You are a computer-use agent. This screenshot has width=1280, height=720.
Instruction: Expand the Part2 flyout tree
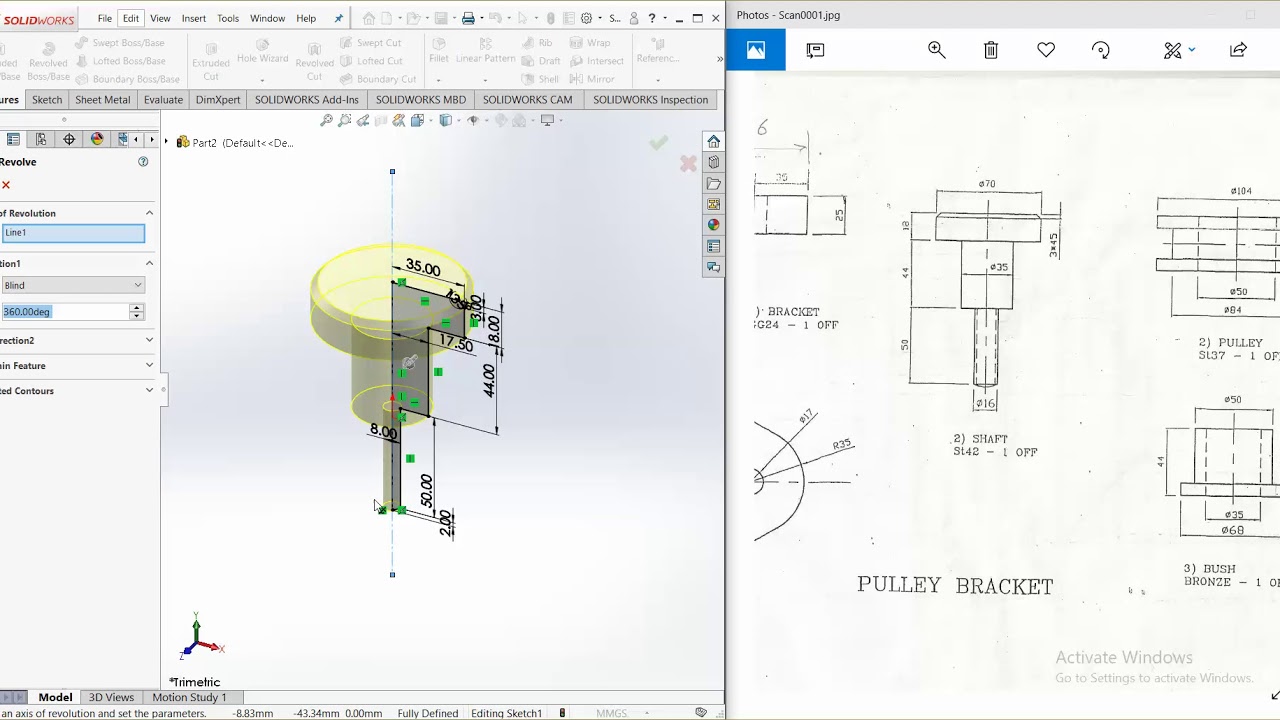pyautogui.click(x=167, y=143)
